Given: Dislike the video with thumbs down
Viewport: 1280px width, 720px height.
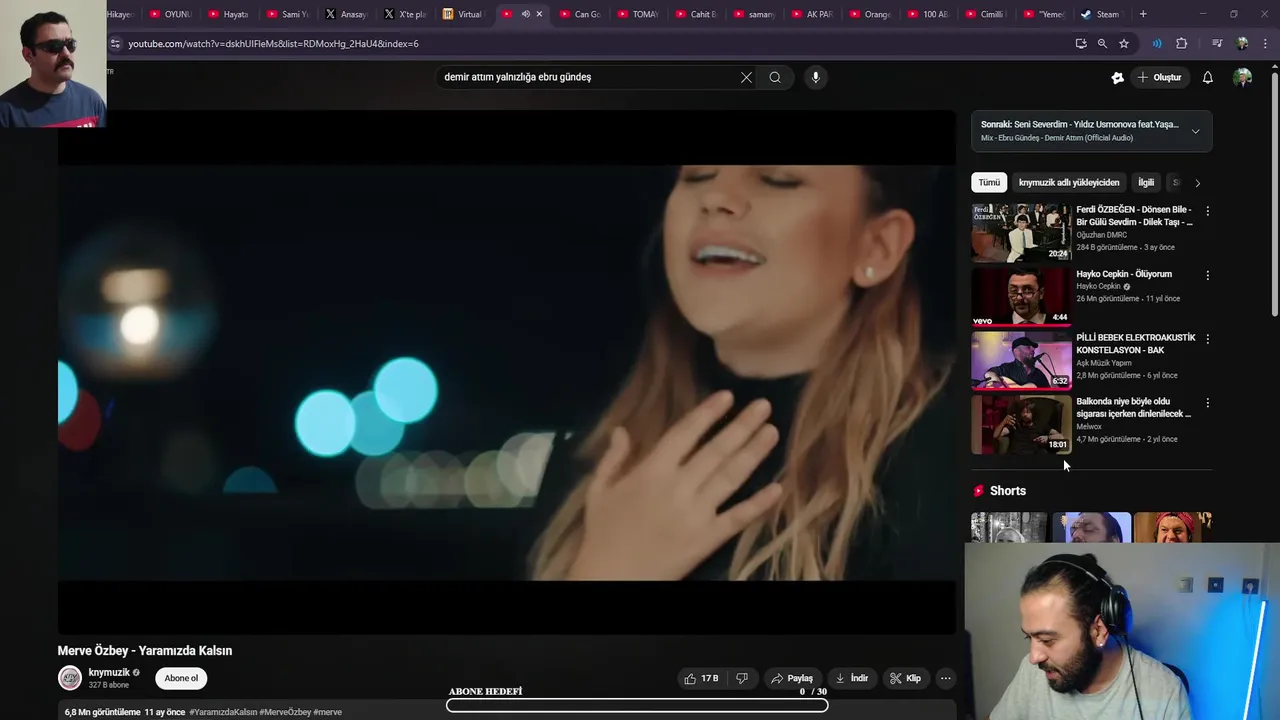Looking at the screenshot, I should pos(742,678).
